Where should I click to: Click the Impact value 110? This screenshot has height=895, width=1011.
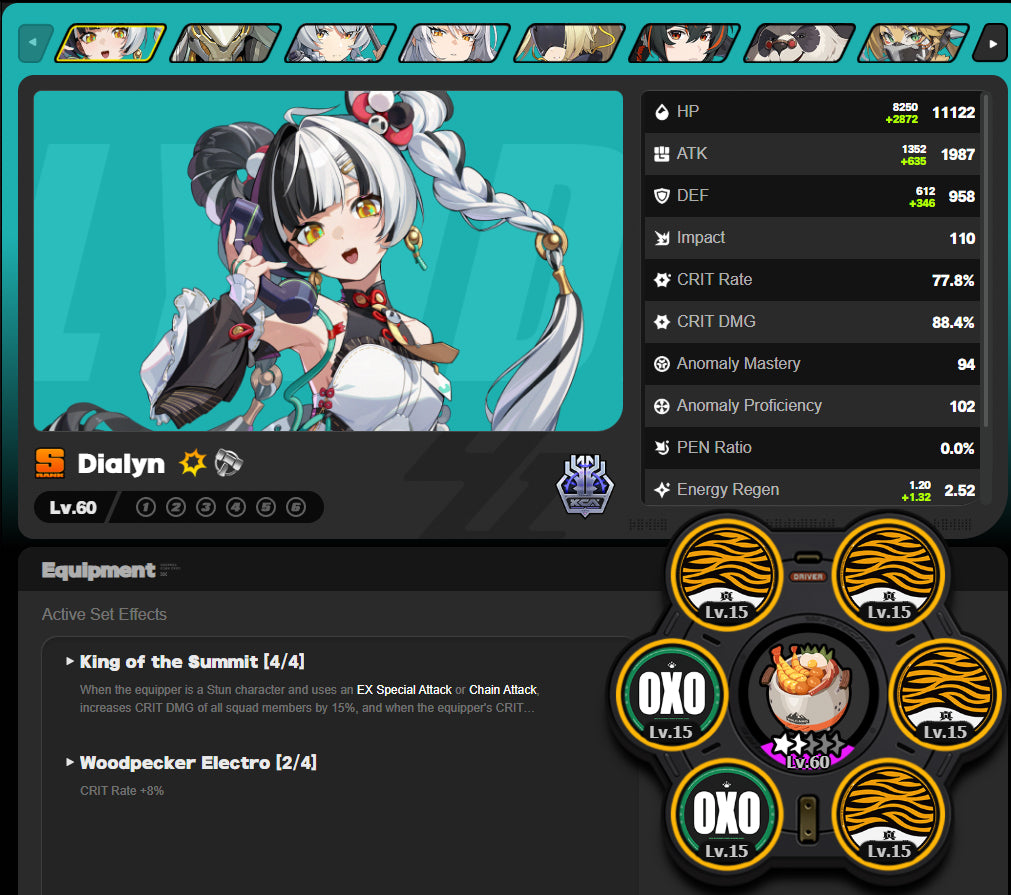962,239
